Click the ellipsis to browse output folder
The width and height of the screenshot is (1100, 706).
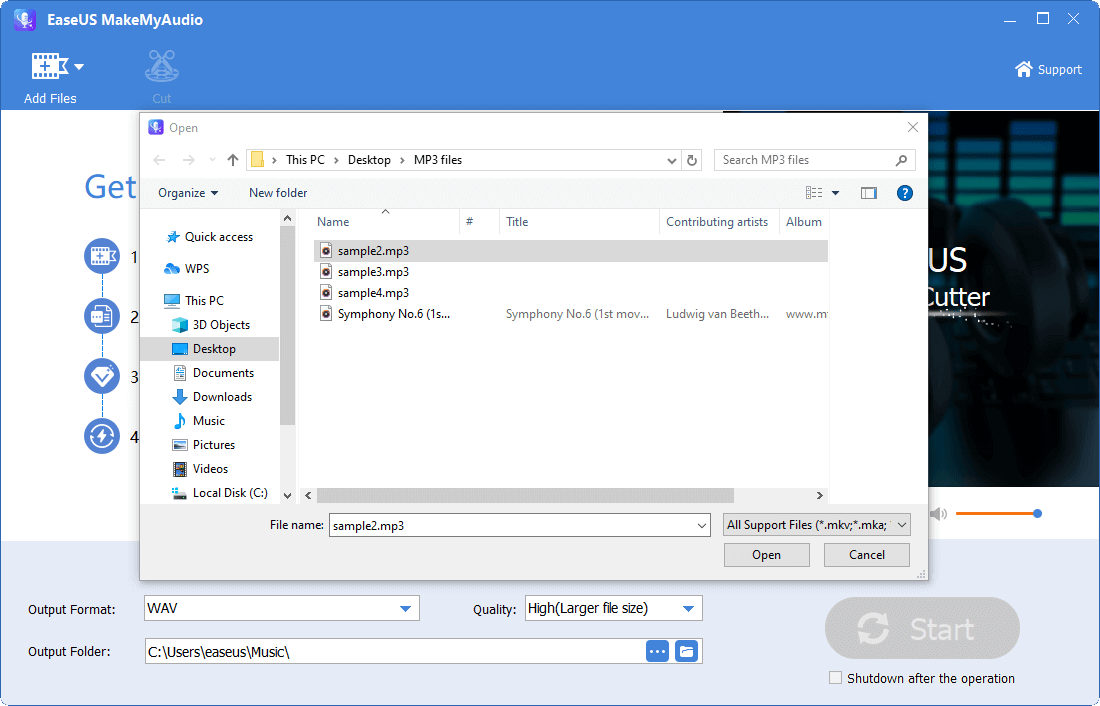point(657,650)
